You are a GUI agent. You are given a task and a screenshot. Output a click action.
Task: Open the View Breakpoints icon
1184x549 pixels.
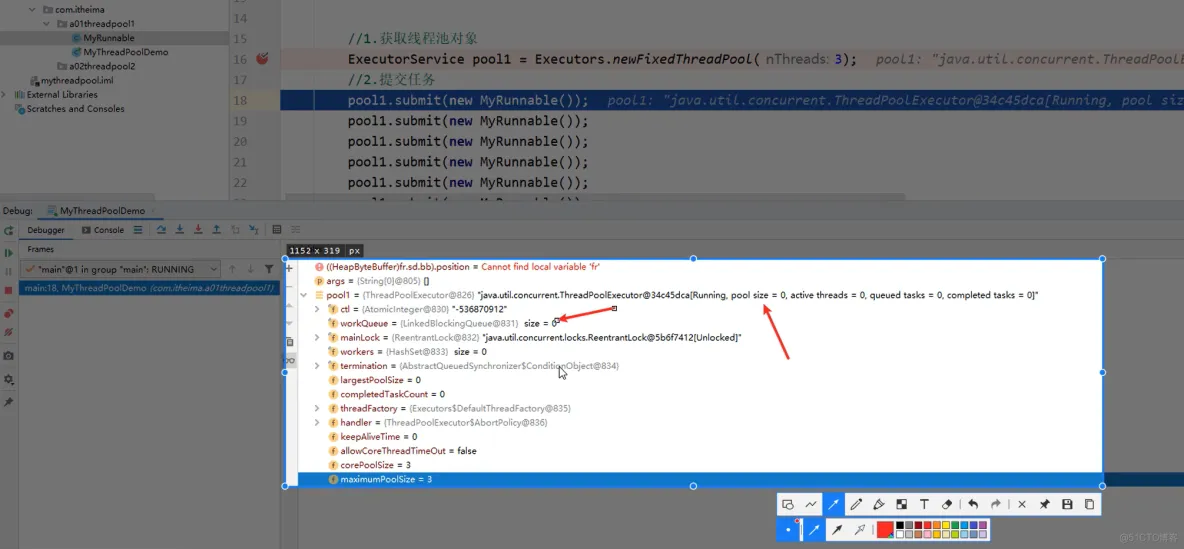[8, 313]
